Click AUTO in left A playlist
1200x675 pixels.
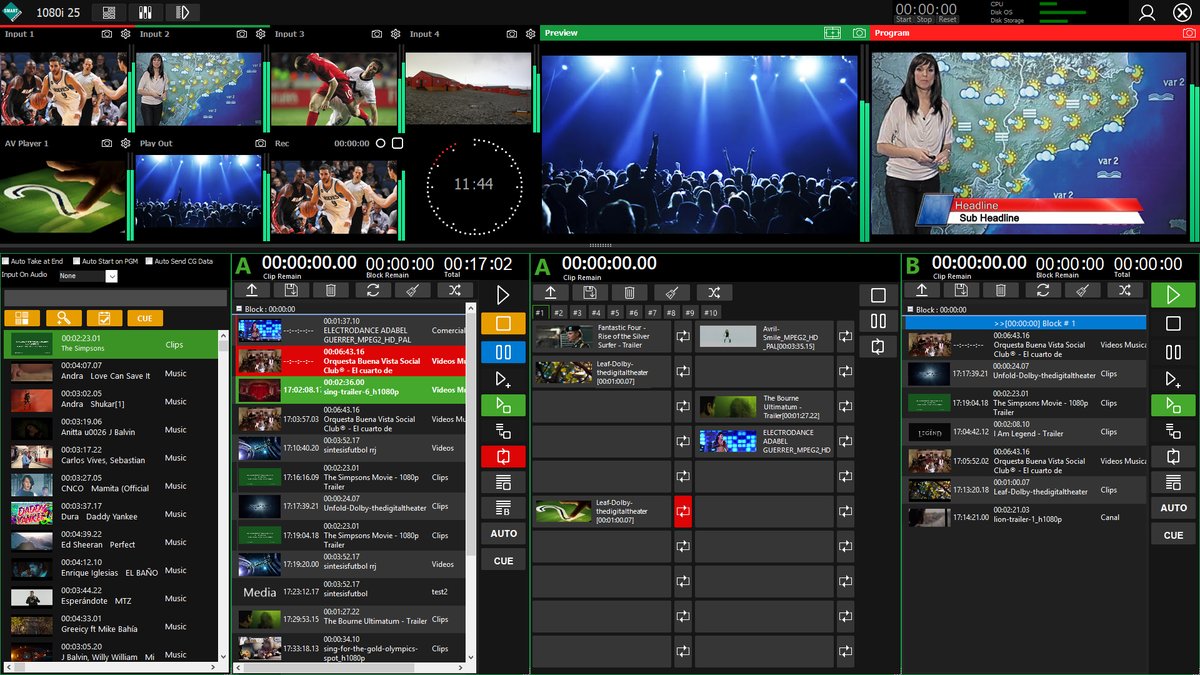[503, 534]
